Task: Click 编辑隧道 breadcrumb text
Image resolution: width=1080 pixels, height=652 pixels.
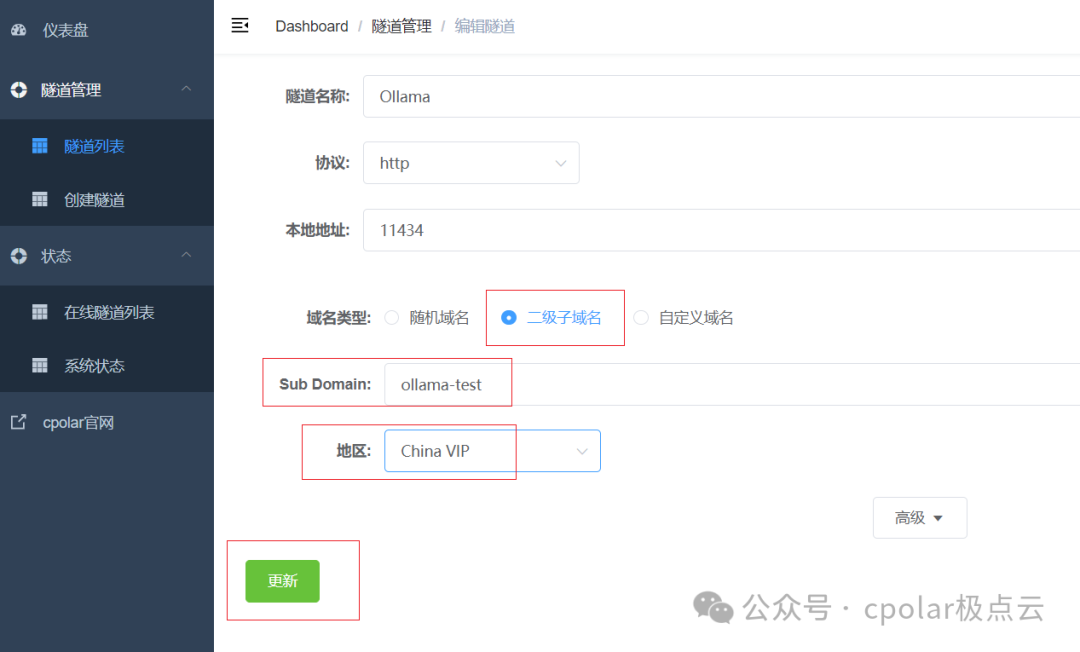Action: coord(485,26)
